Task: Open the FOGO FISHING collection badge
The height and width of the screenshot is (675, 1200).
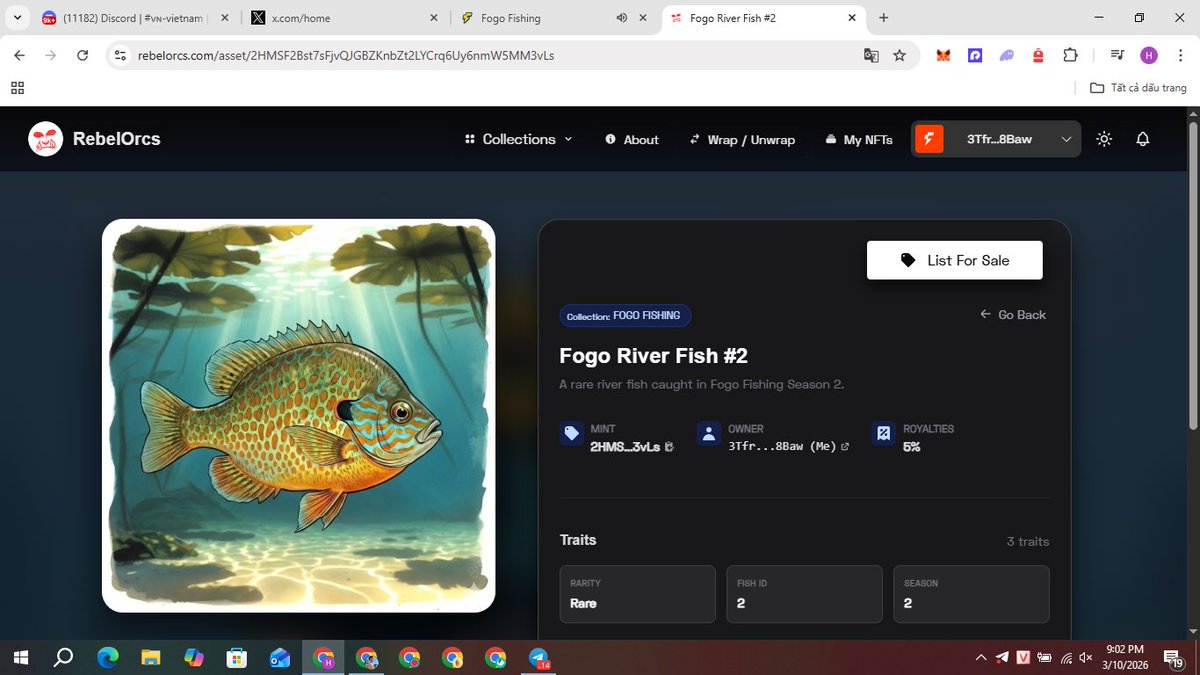Action: [x=625, y=316]
